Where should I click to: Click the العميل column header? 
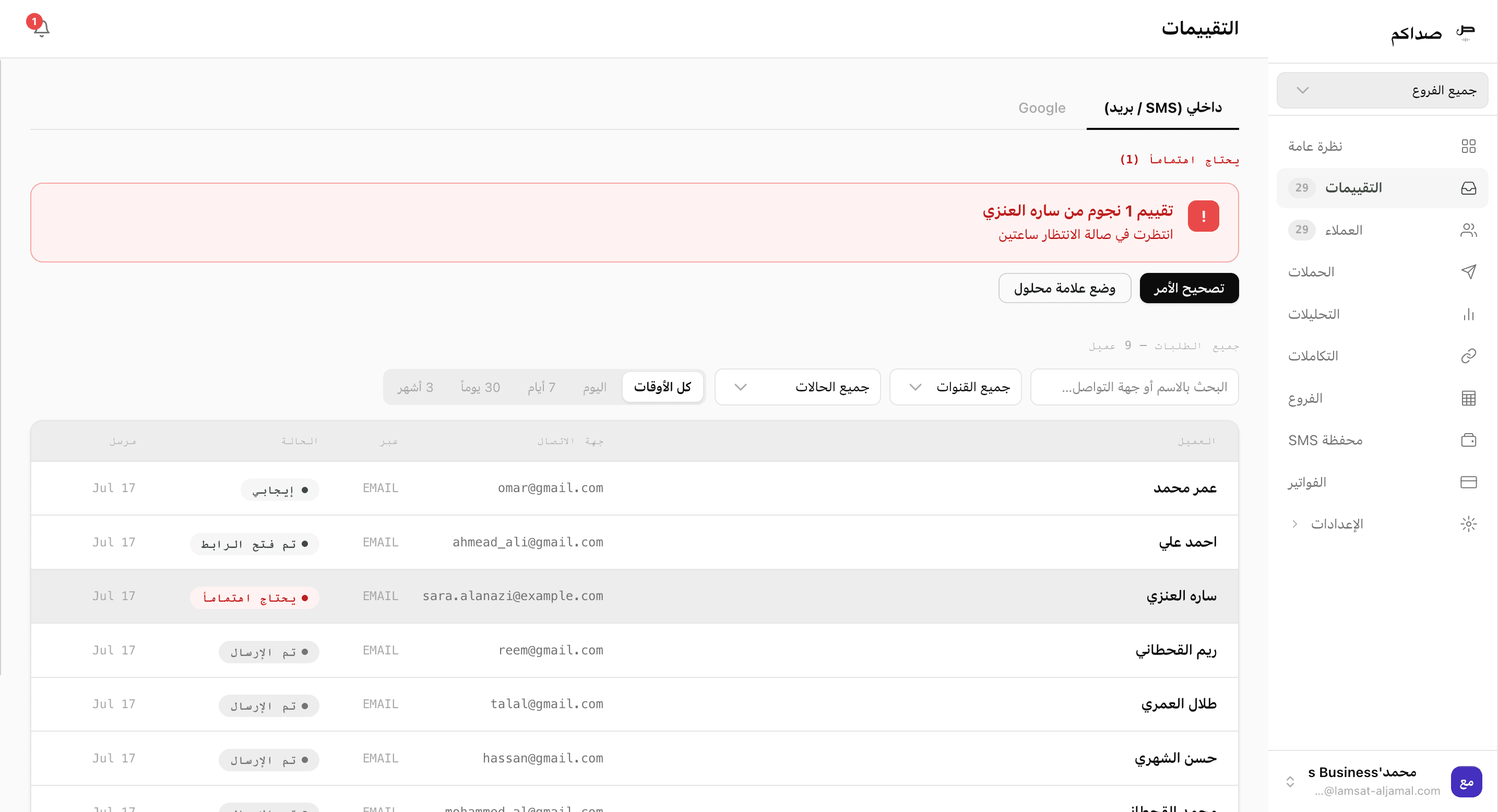tap(1196, 441)
